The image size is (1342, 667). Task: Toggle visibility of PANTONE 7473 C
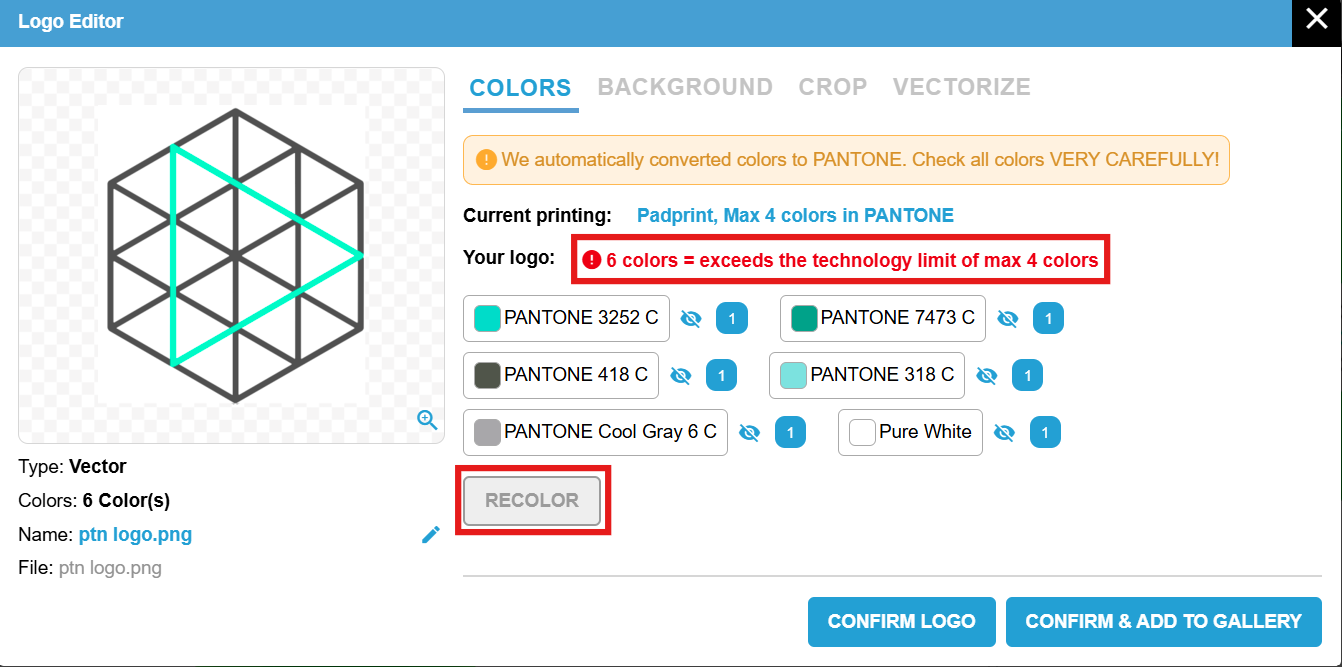1007,318
